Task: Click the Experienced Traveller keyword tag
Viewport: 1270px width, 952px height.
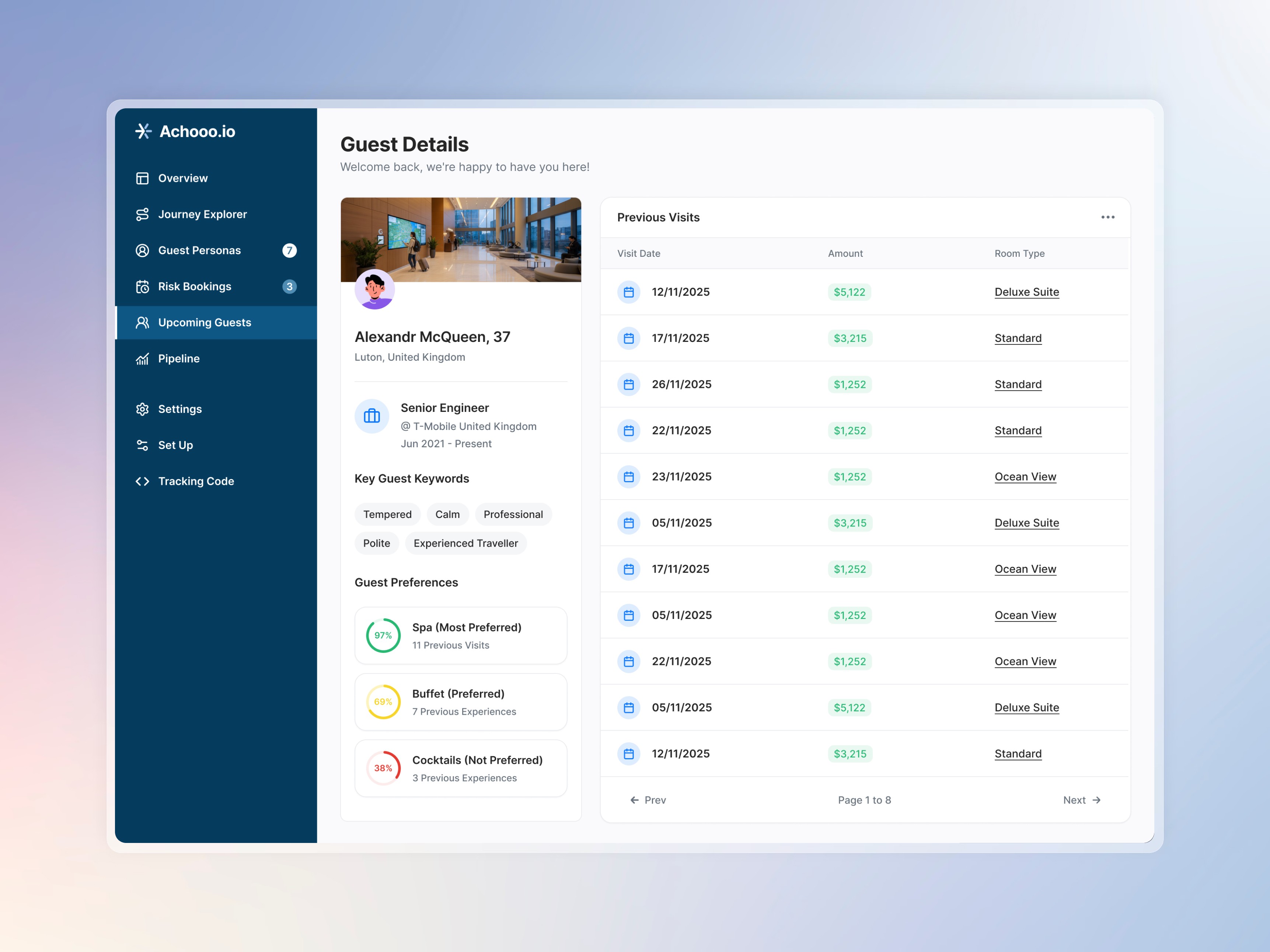Action: click(465, 543)
